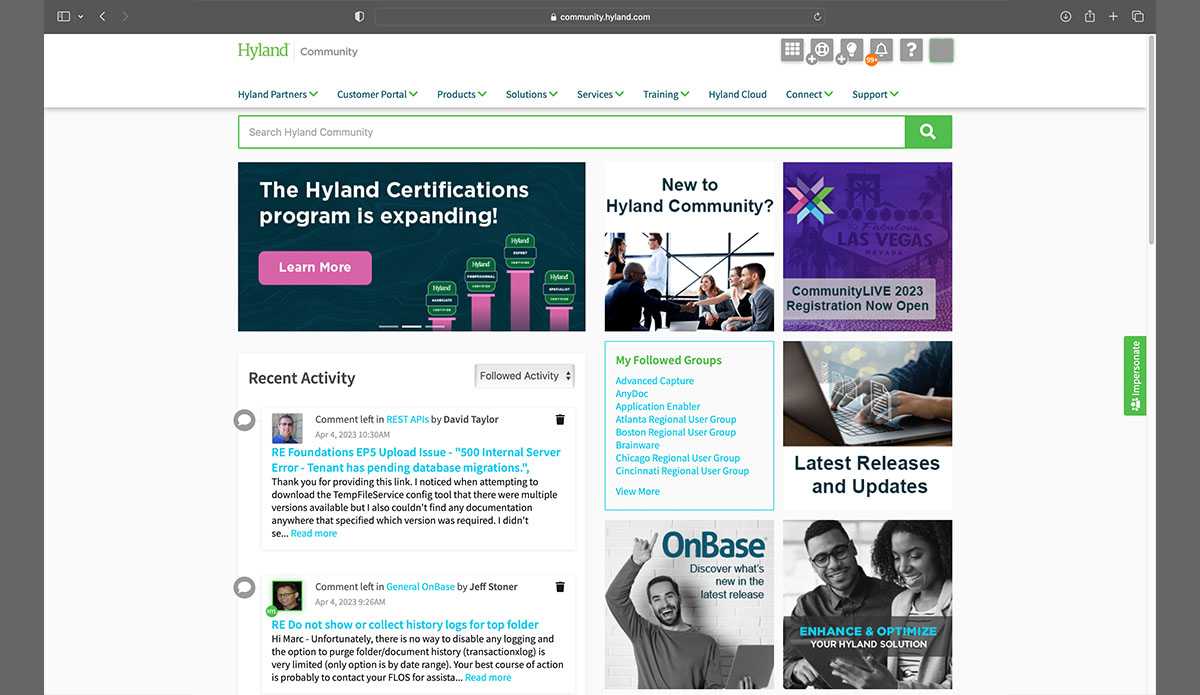The image size is (1200, 695).
Task: Toggle the Safari sidebar
Action: [x=64, y=17]
